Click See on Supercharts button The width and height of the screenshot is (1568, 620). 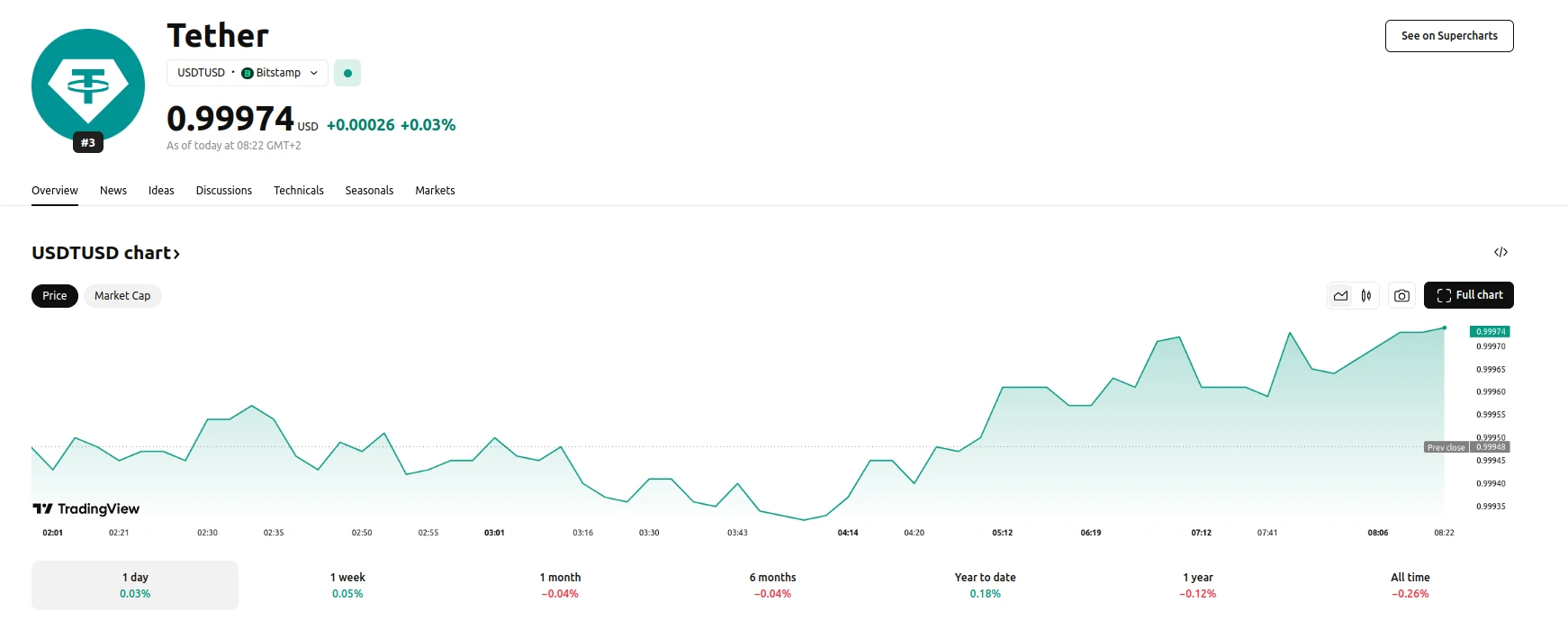[1448, 36]
